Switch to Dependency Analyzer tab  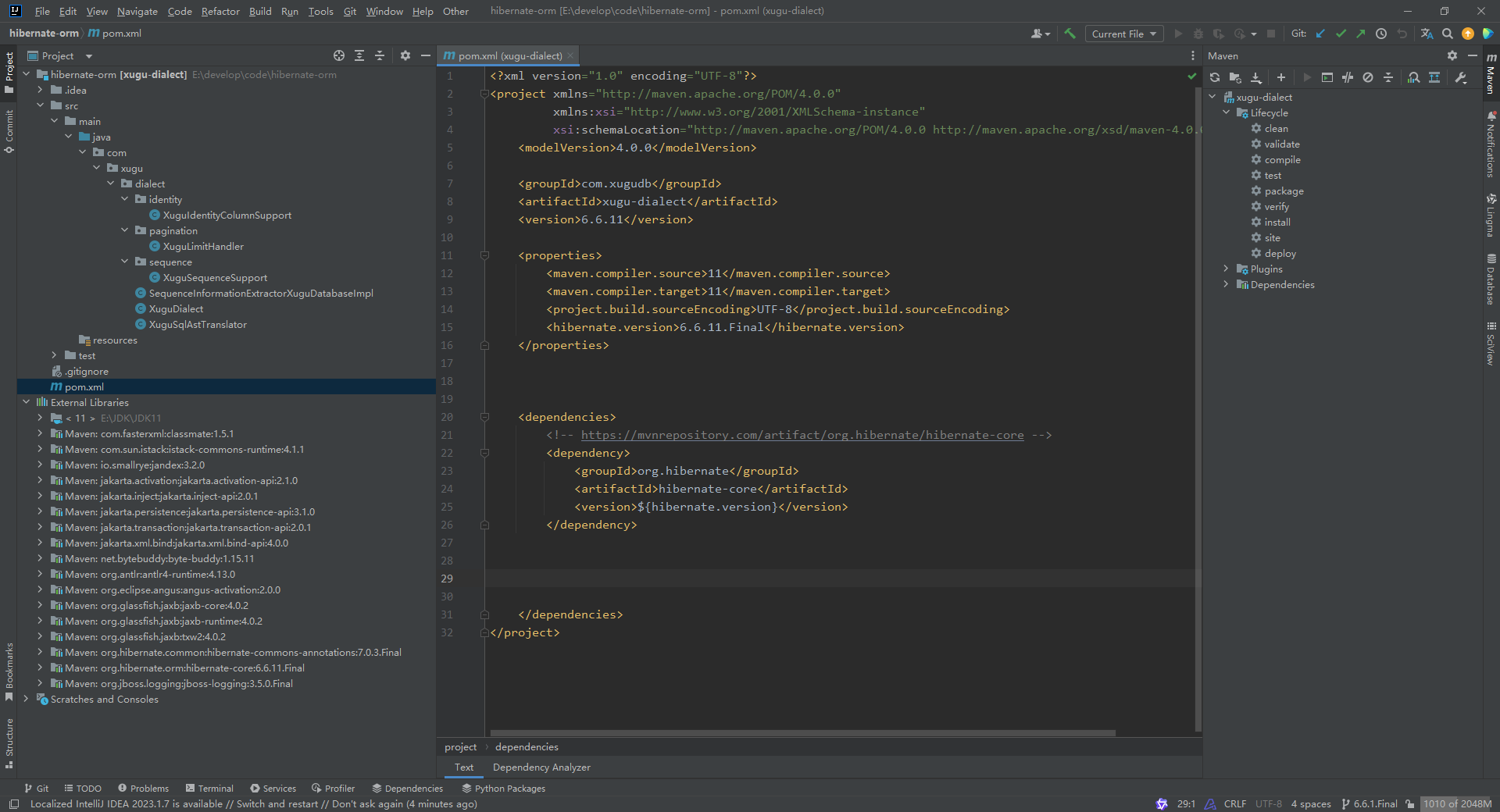[541, 767]
